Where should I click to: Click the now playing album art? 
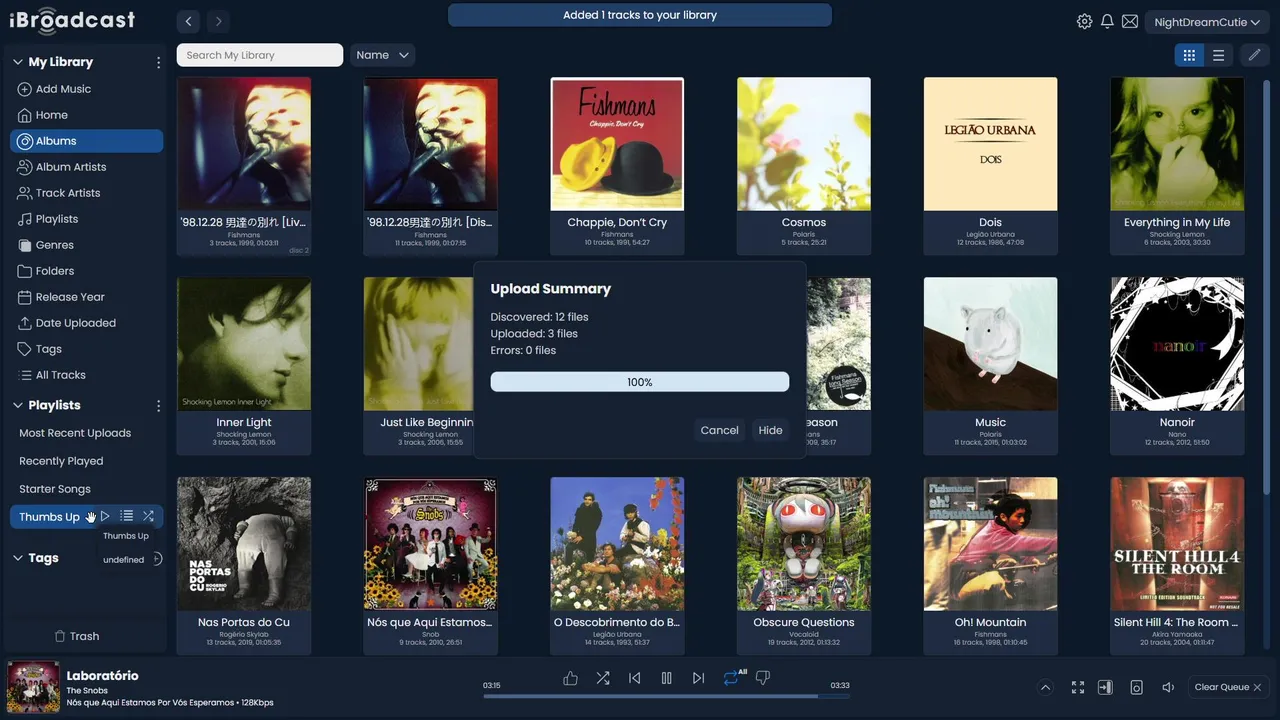pyautogui.click(x=33, y=687)
